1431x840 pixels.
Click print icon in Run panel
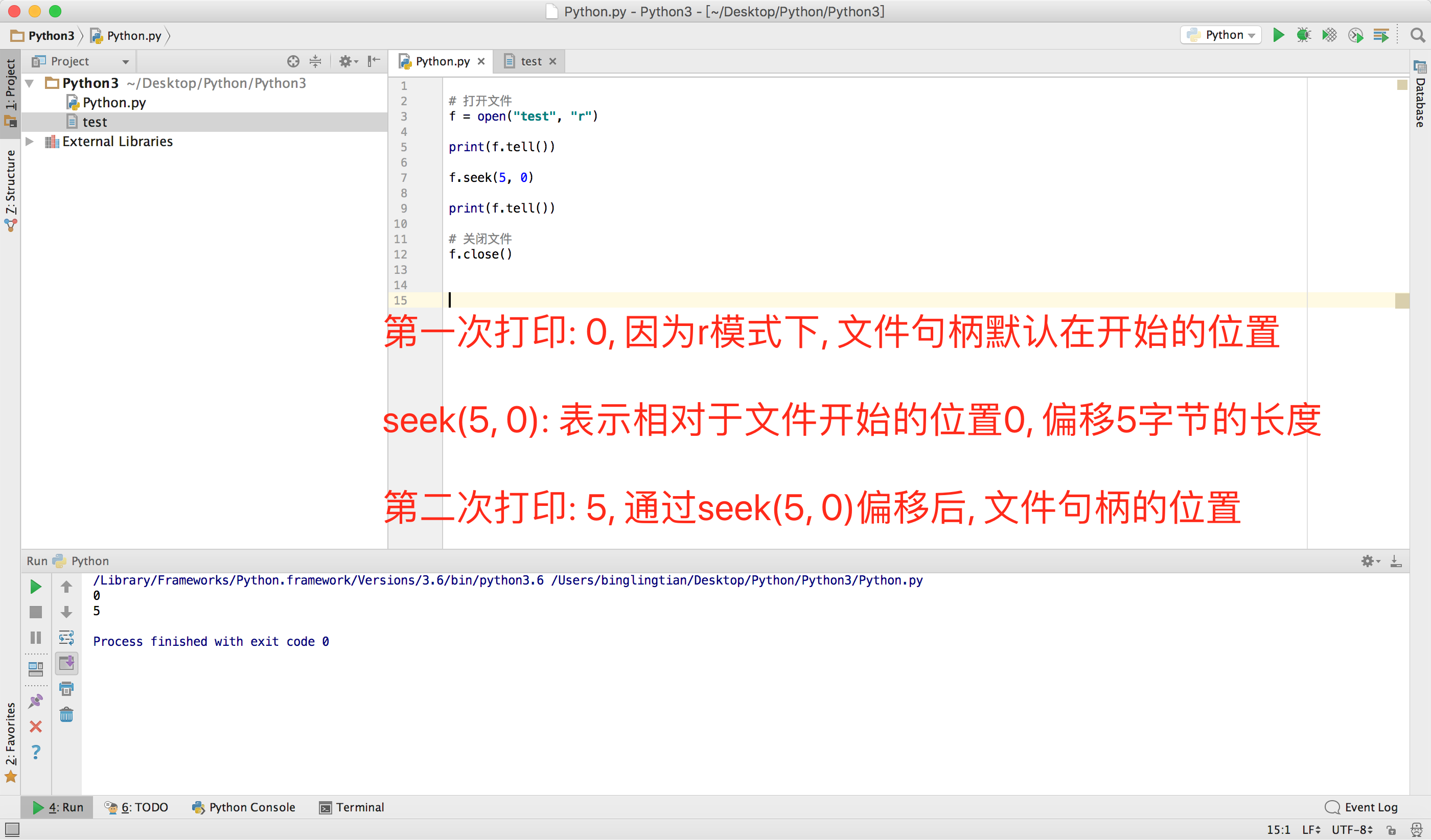[x=66, y=688]
